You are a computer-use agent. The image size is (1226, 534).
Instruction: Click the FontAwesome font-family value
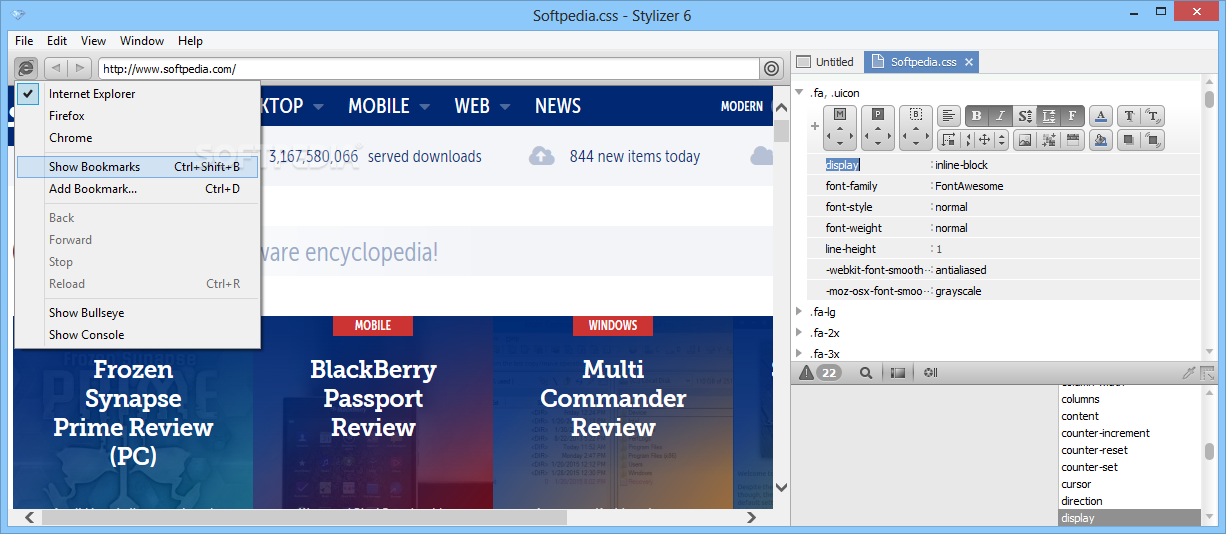pos(969,186)
